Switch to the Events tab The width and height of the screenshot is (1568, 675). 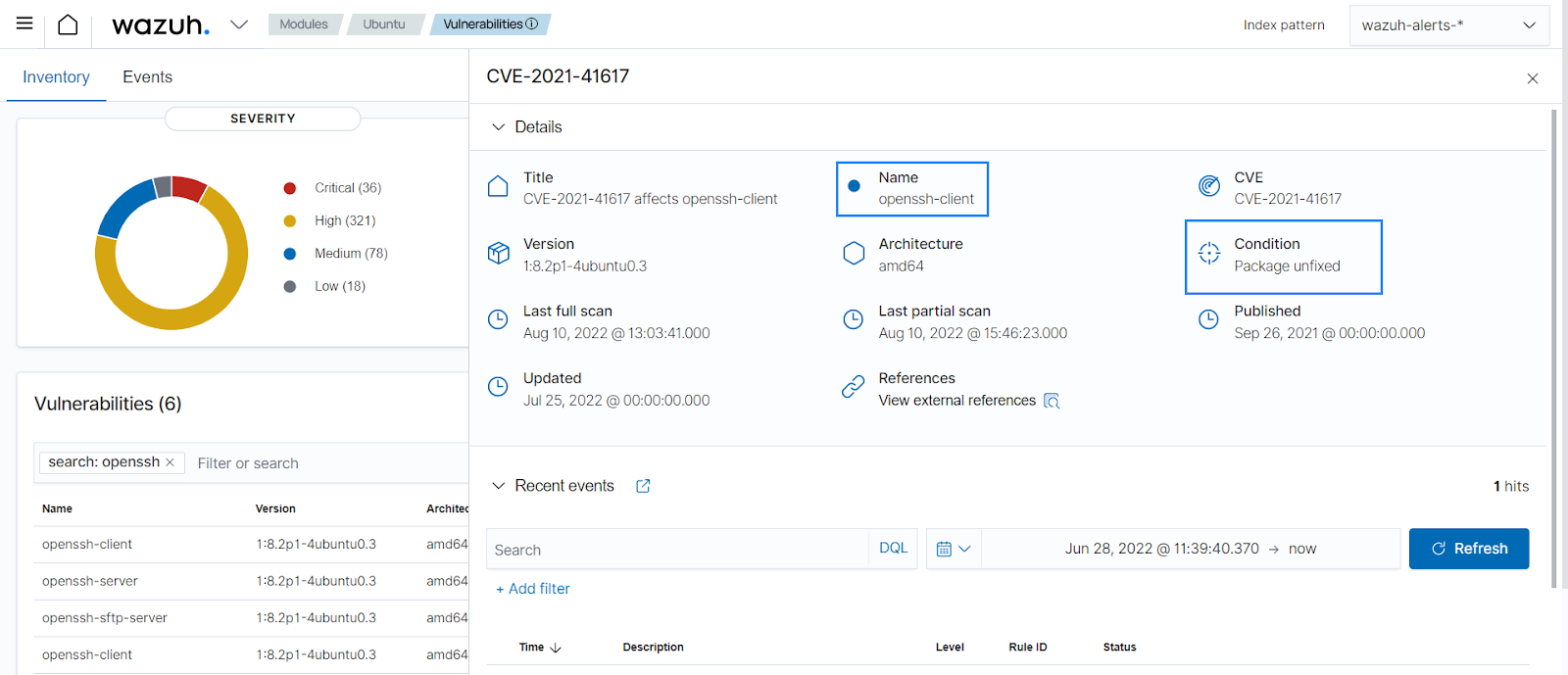tap(147, 77)
